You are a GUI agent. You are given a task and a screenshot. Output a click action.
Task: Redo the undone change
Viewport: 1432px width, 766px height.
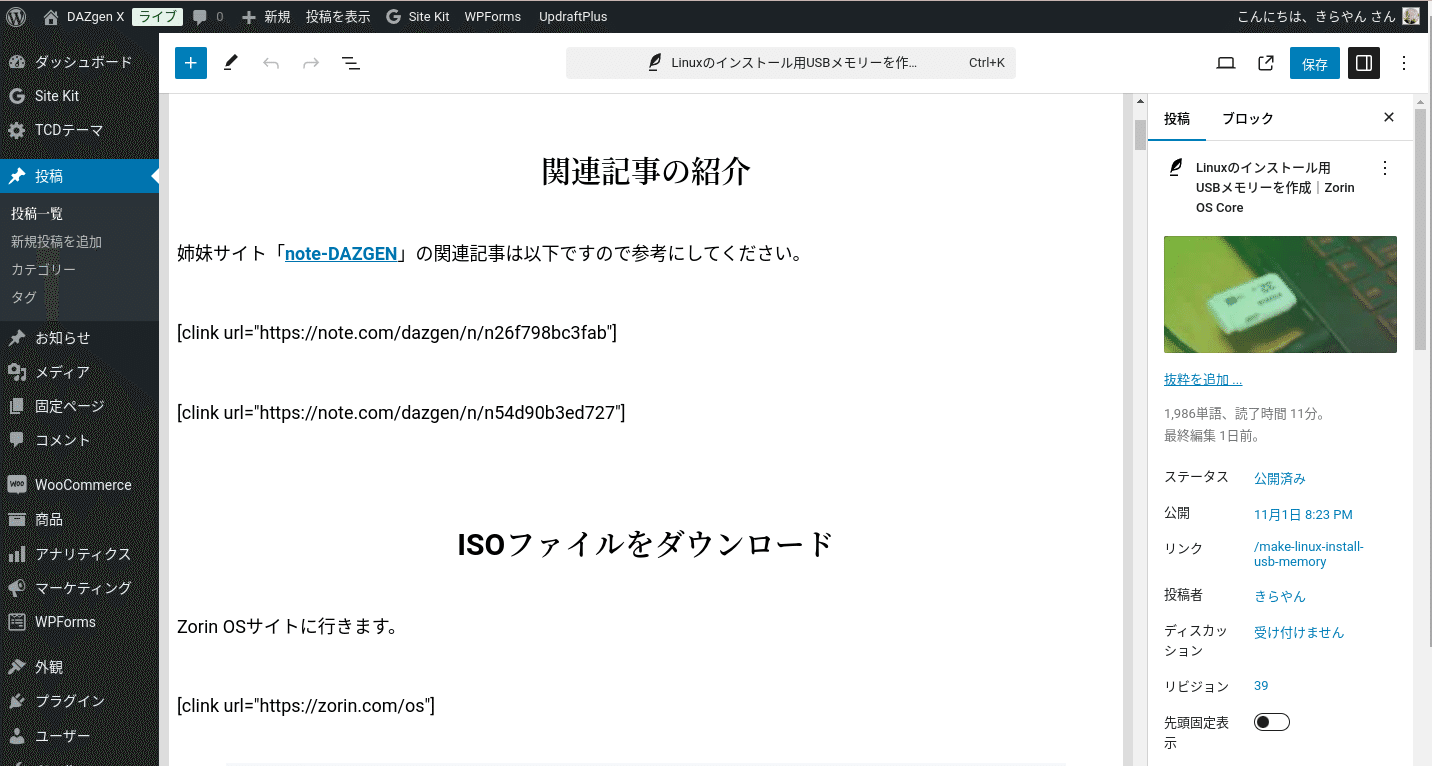click(x=310, y=62)
